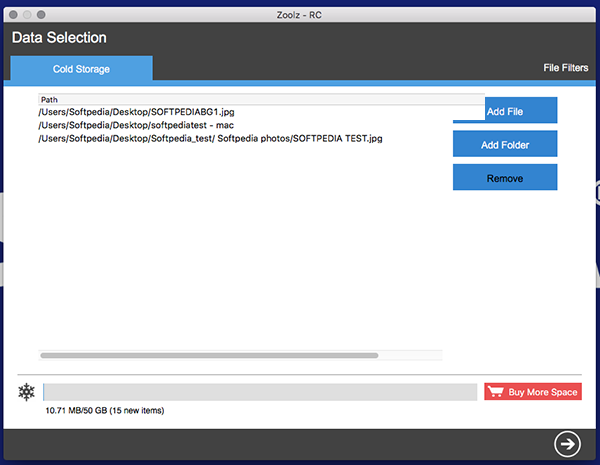Click the shopping cart icon

(x=496, y=392)
